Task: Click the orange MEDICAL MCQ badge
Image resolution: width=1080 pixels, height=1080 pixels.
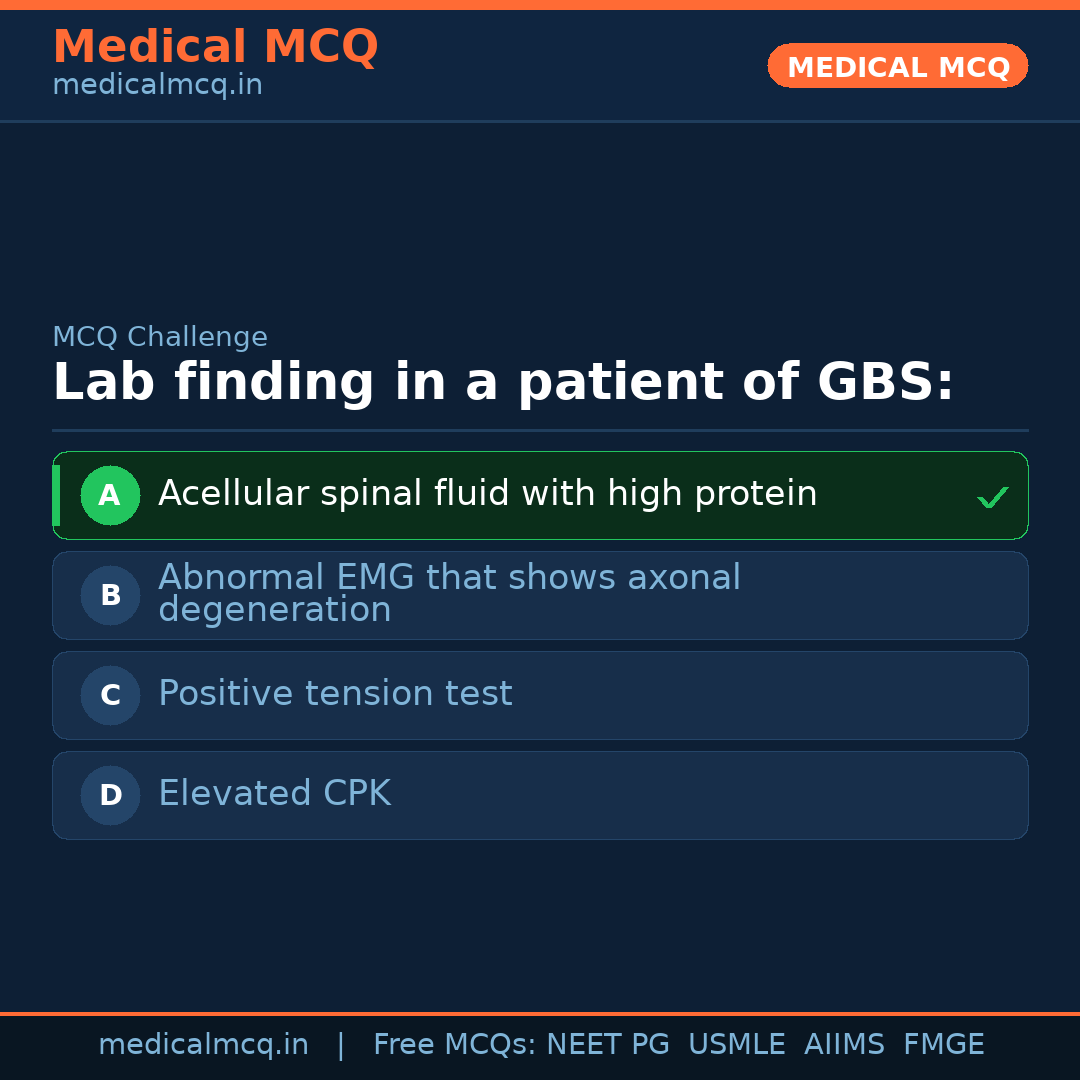Action: (x=897, y=66)
